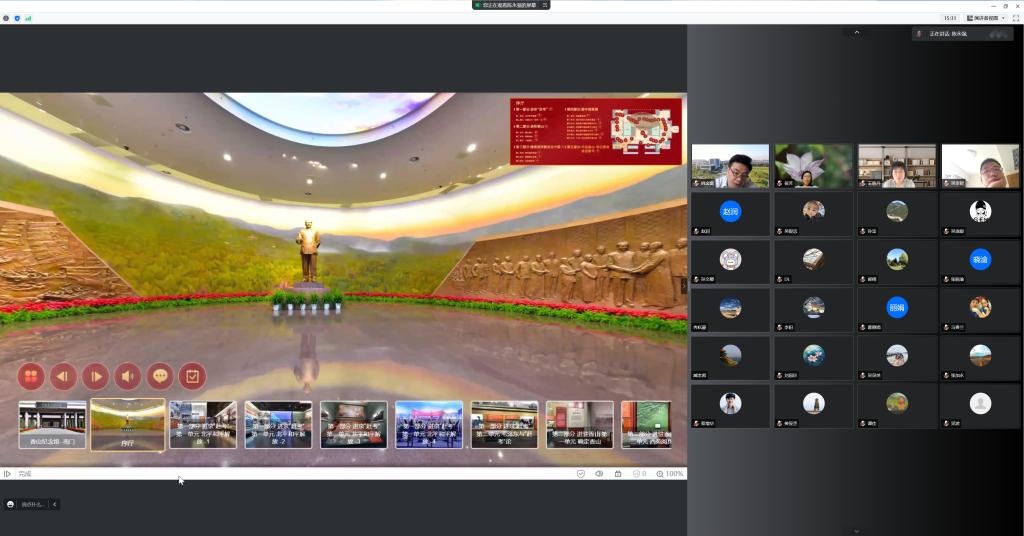Open the tour comment bubble button

(x=160, y=376)
